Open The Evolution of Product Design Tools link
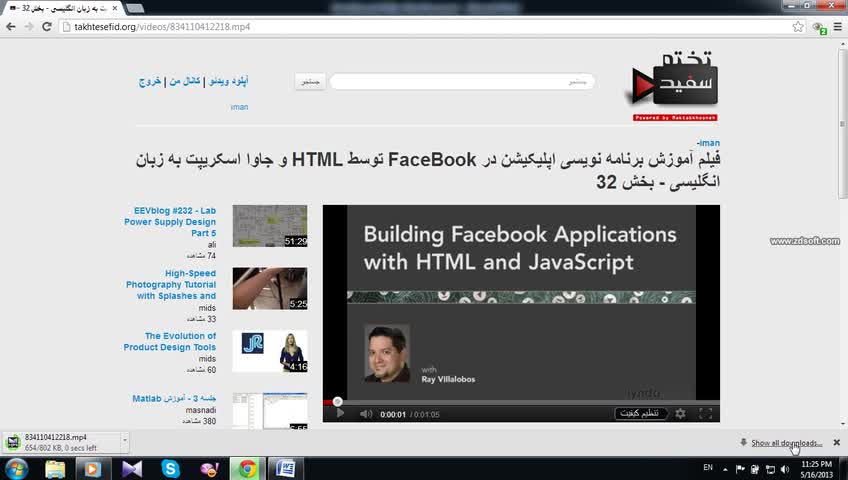The width and height of the screenshot is (848, 480). (x=169, y=342)
